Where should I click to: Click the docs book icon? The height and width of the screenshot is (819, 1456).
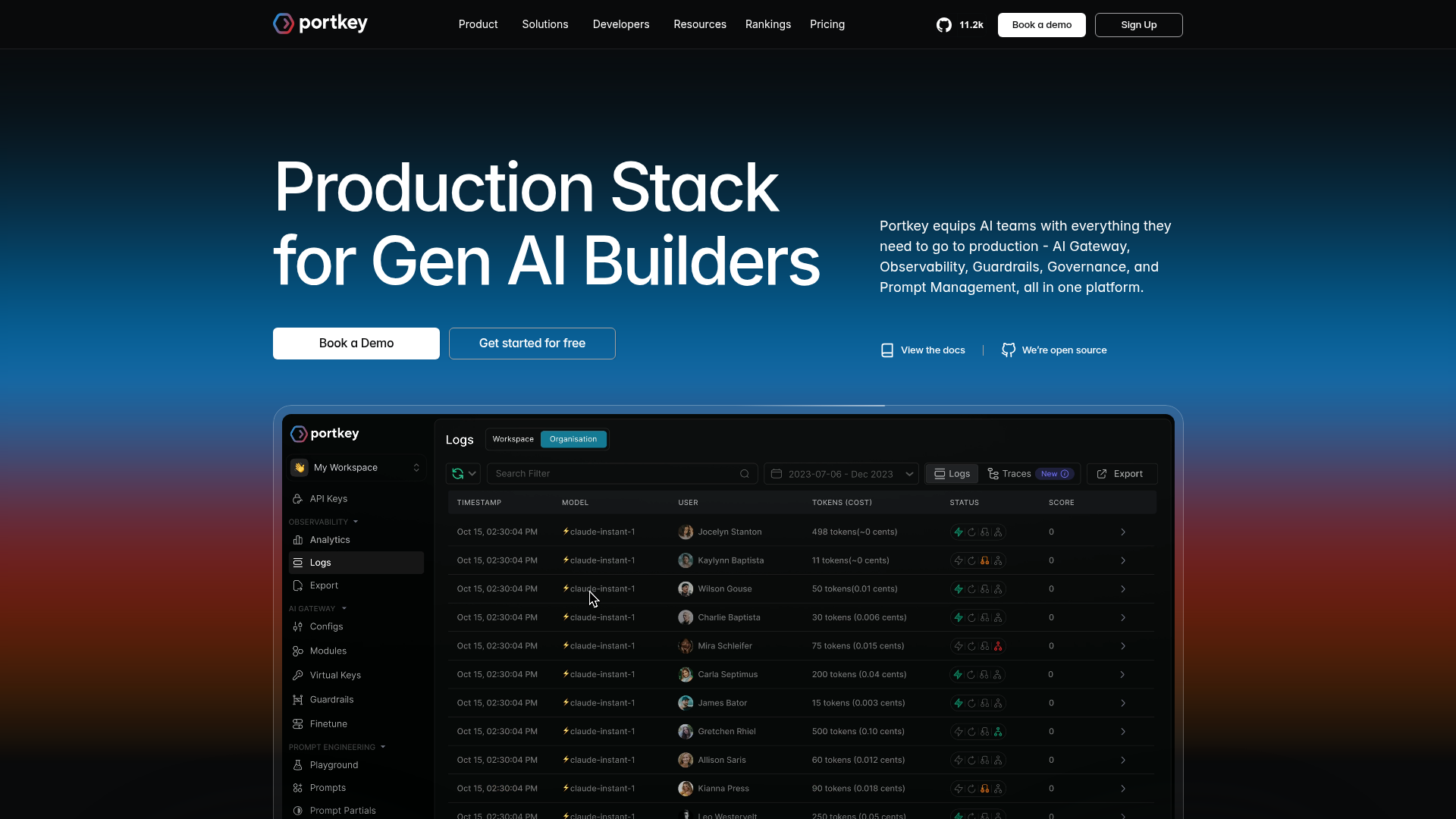886,350
